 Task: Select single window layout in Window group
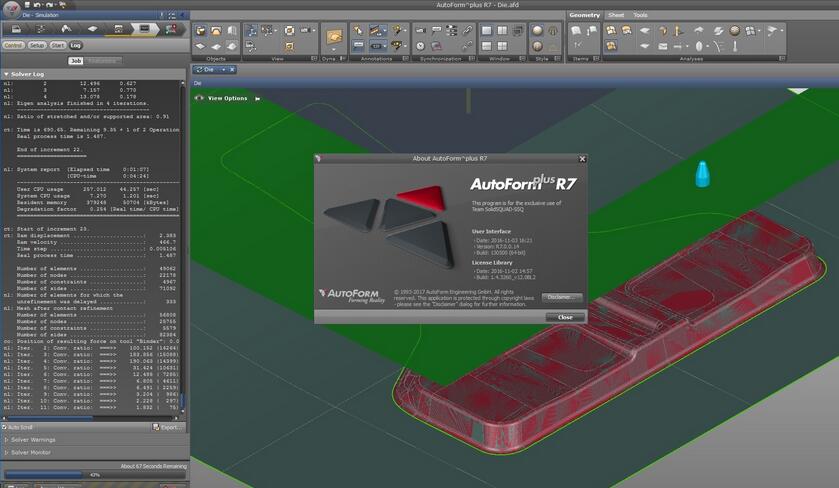(486, 31)
